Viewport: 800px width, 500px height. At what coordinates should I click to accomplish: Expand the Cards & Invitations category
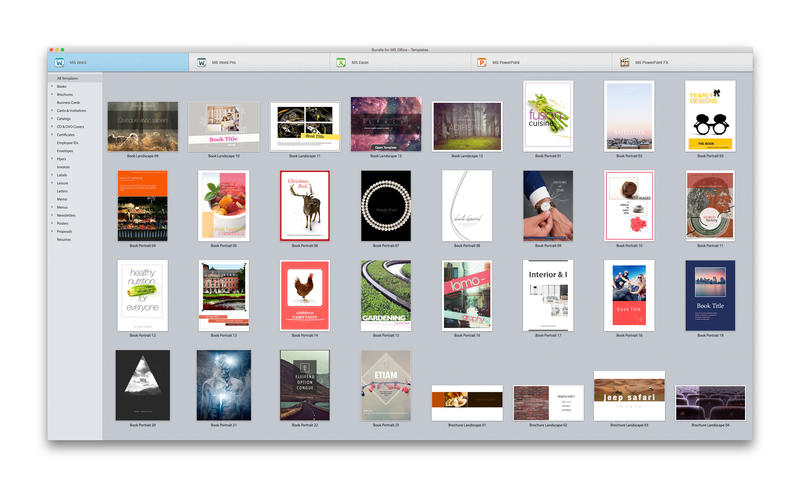(51, 110)
